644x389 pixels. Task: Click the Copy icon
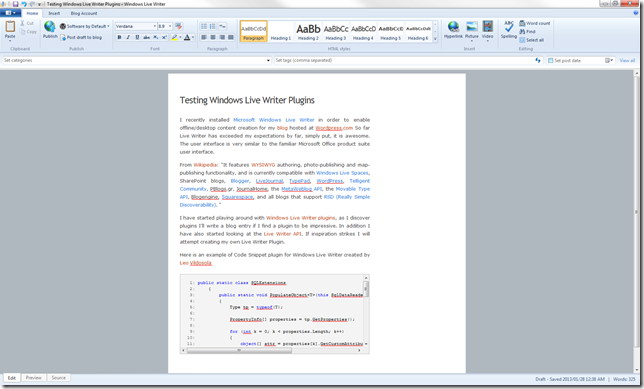point(23,32)
